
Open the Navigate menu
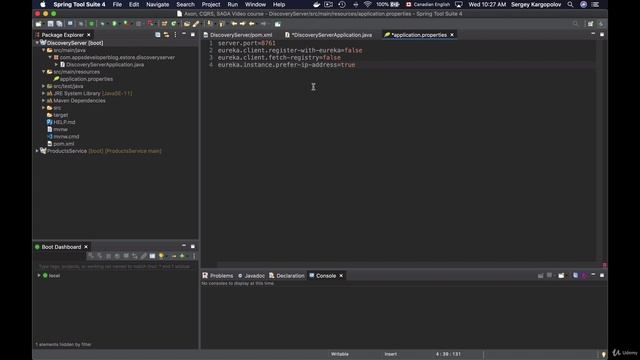(158, 4)
